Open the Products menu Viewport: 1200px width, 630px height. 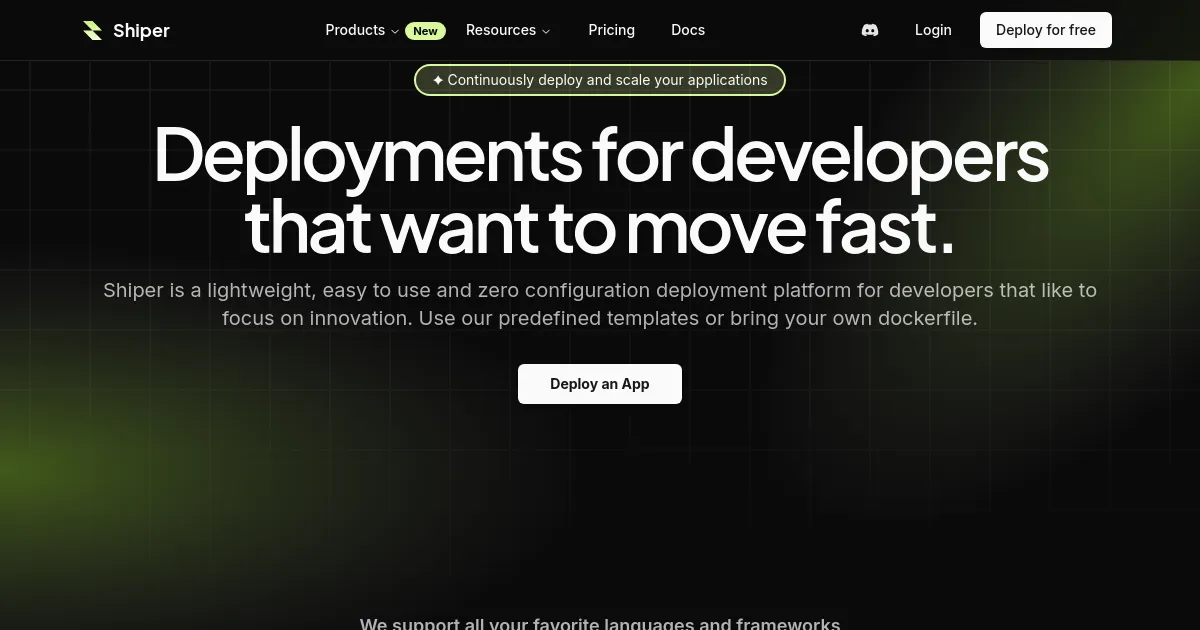pyautogui.click(x=355, y=30)
